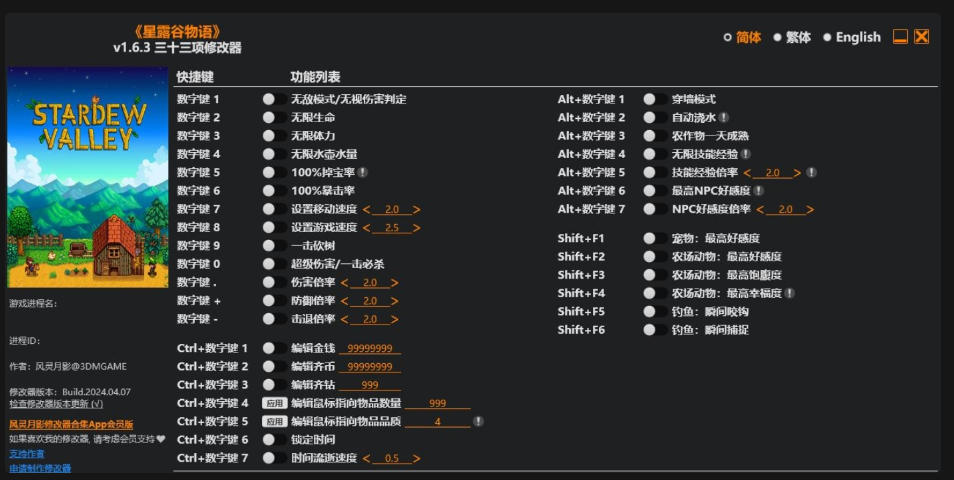This screenshot has height=480, width=954.
Task: Toggle 编辑金钱 switch
Action: (274, 348)
